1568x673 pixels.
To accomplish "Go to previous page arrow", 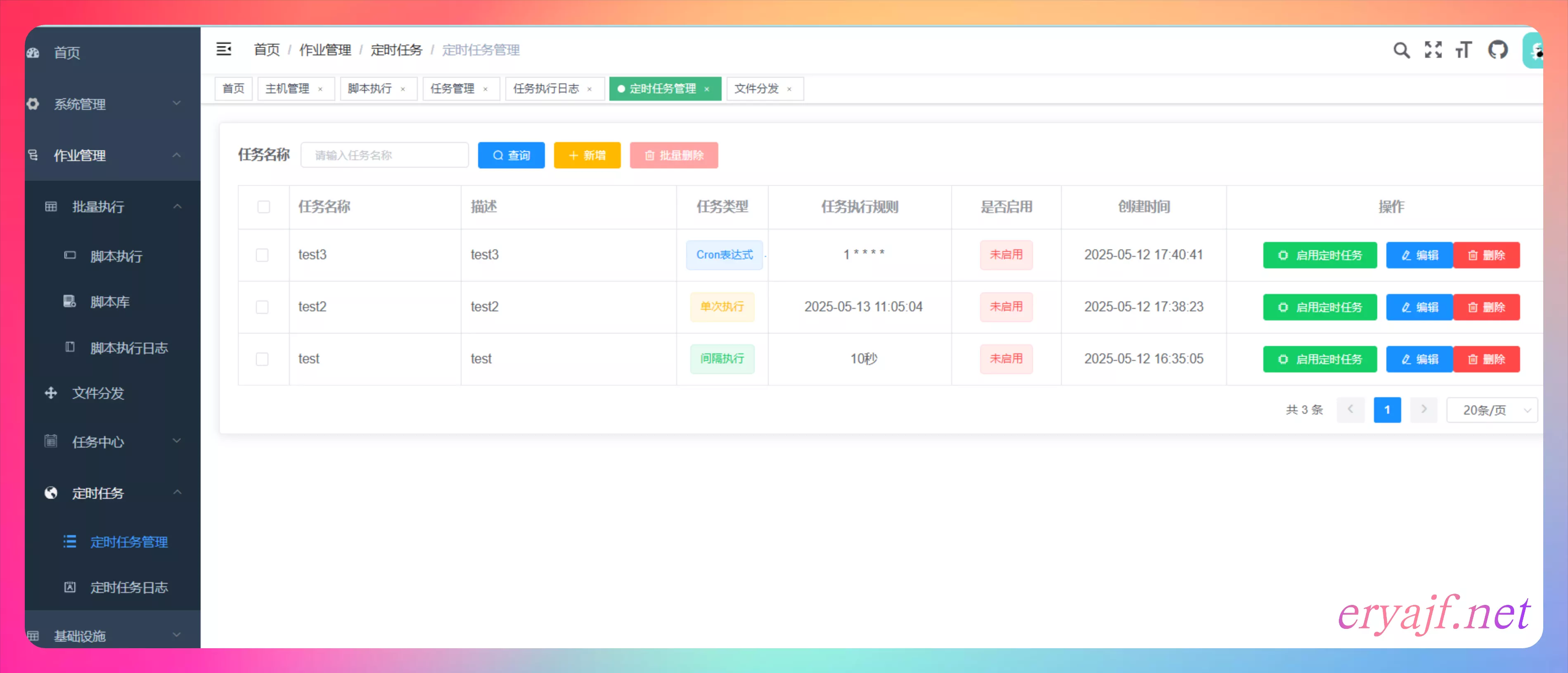I will coord(1350,410).
